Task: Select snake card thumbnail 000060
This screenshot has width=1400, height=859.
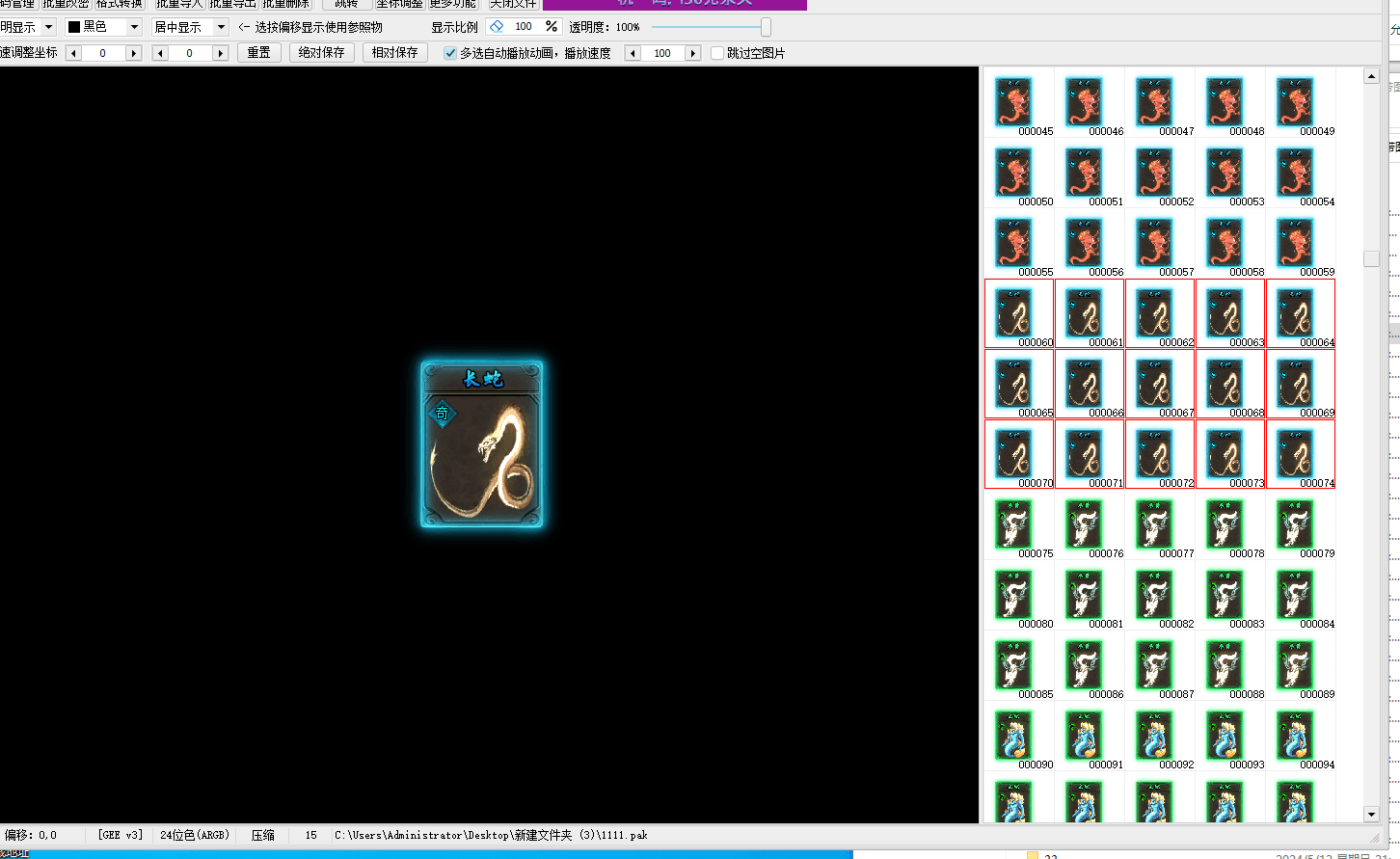Action: pos(1019,313)
